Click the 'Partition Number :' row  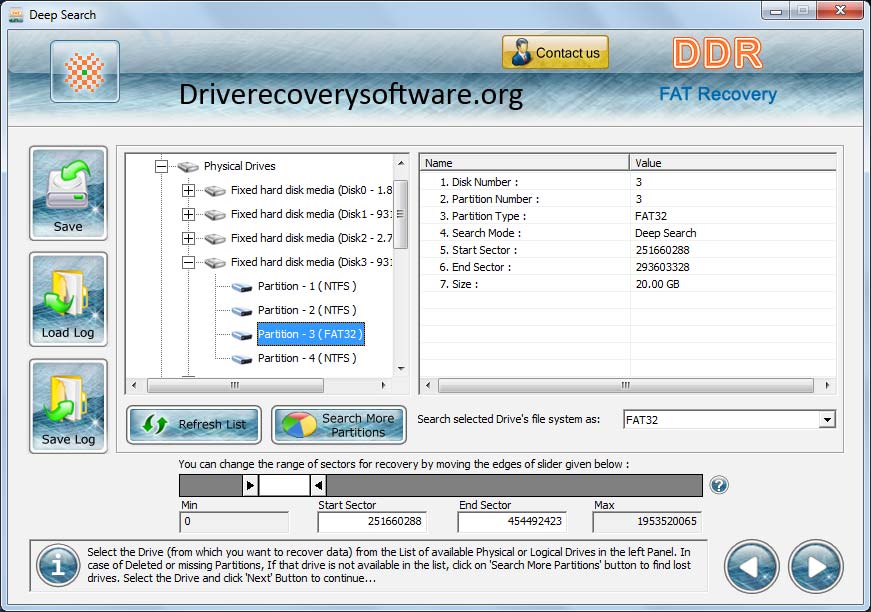(628, 199)
